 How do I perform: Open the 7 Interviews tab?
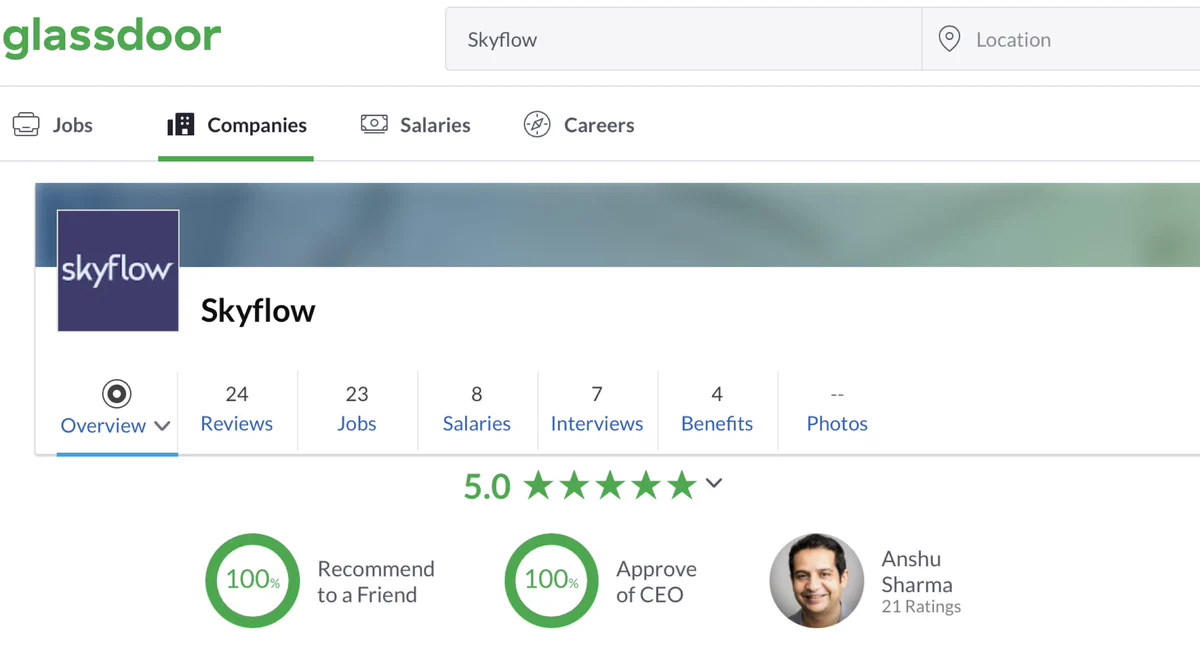[x=597, y=409]
